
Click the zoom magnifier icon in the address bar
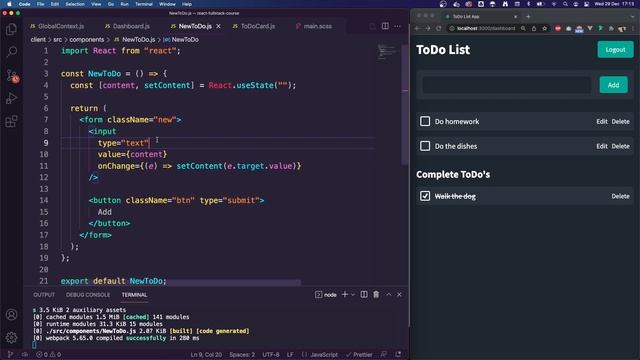click(523, 28)
